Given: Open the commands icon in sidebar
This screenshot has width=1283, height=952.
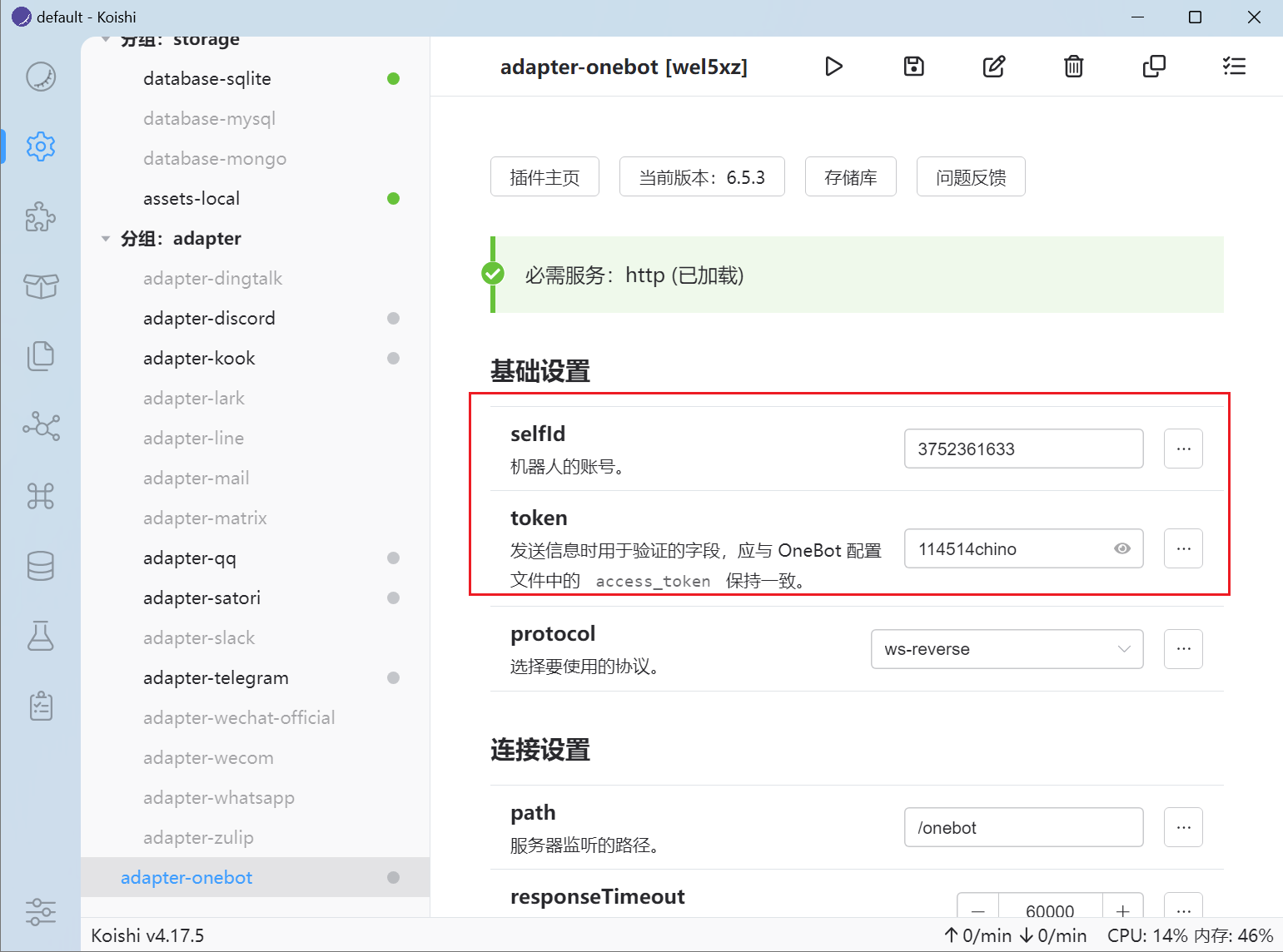Looking at the screenshot, I should point(41,496).
